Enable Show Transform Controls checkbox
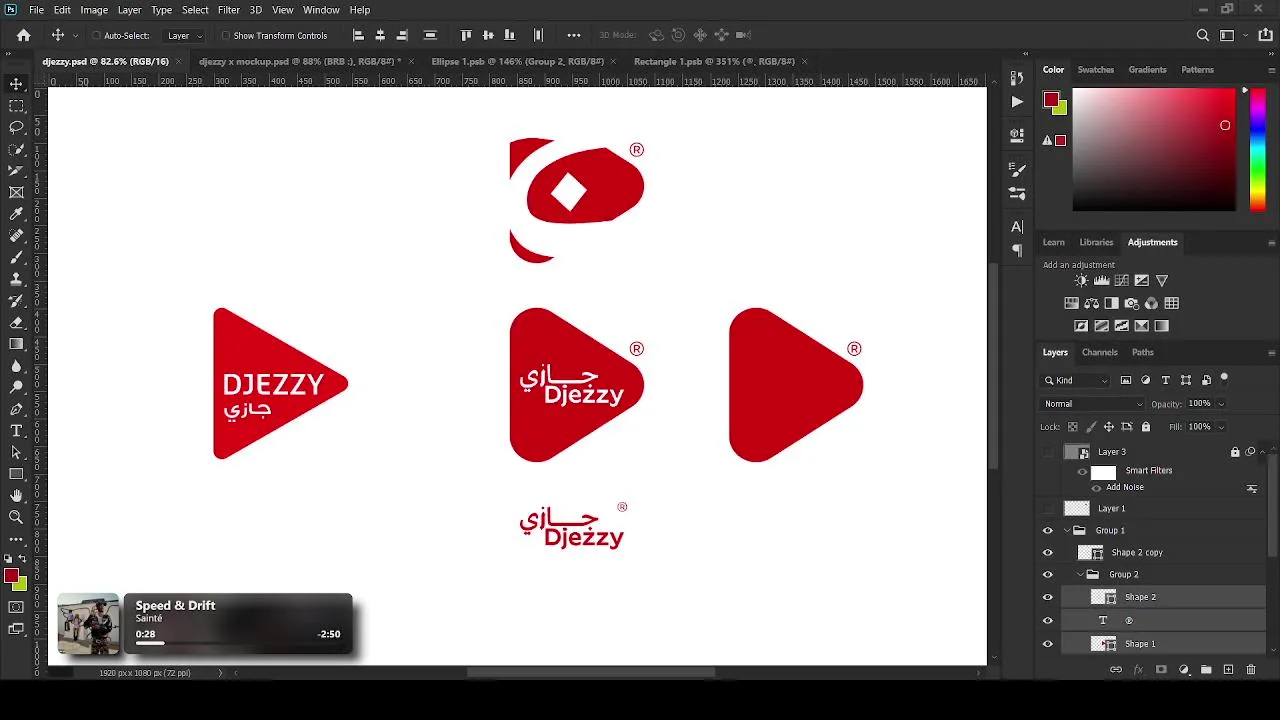This screenshot has width=1280, height=720. (x=225, y=36)
